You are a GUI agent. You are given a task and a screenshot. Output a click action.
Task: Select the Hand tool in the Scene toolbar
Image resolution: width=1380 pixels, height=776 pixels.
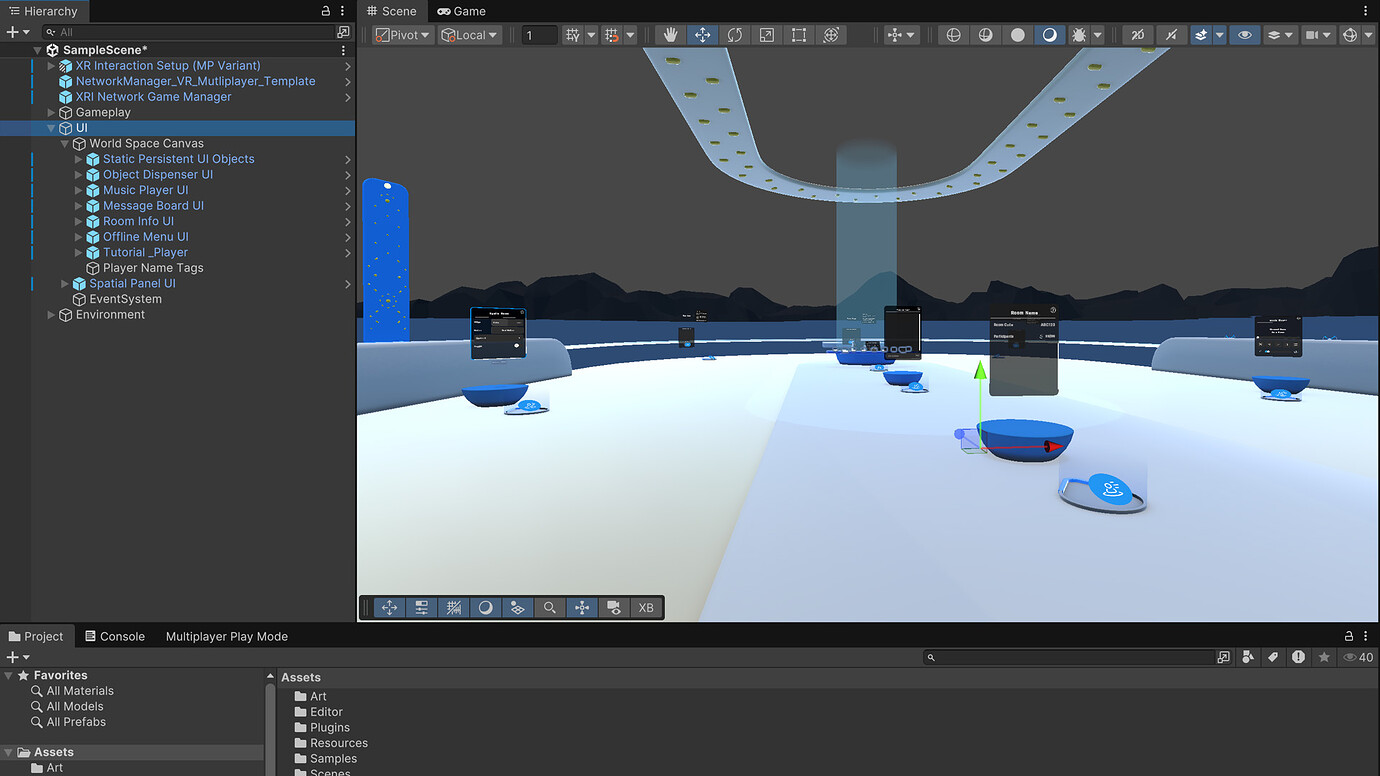pyautogui.click(x=670, y=34)
